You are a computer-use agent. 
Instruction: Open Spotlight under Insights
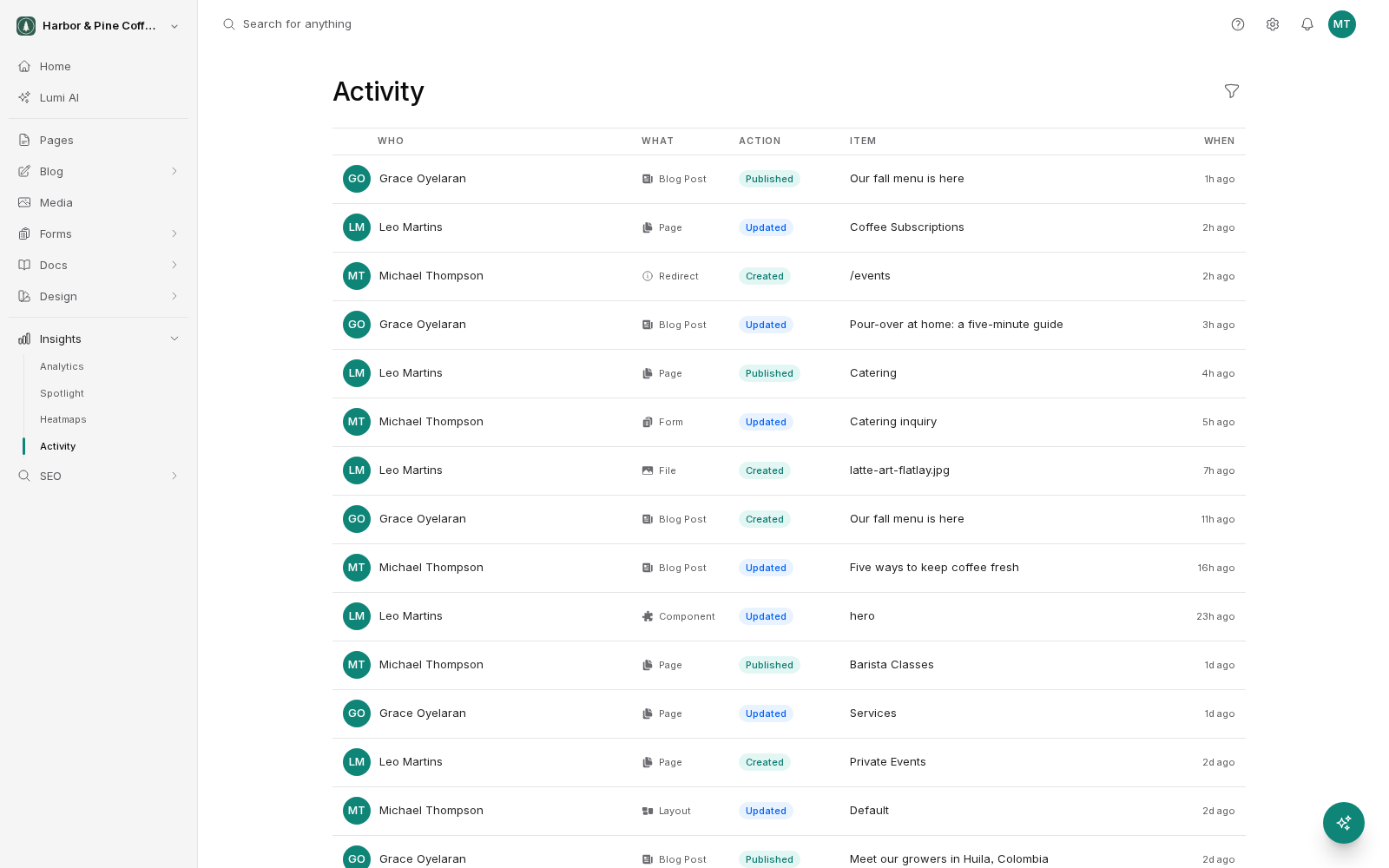tap(62, 393)
